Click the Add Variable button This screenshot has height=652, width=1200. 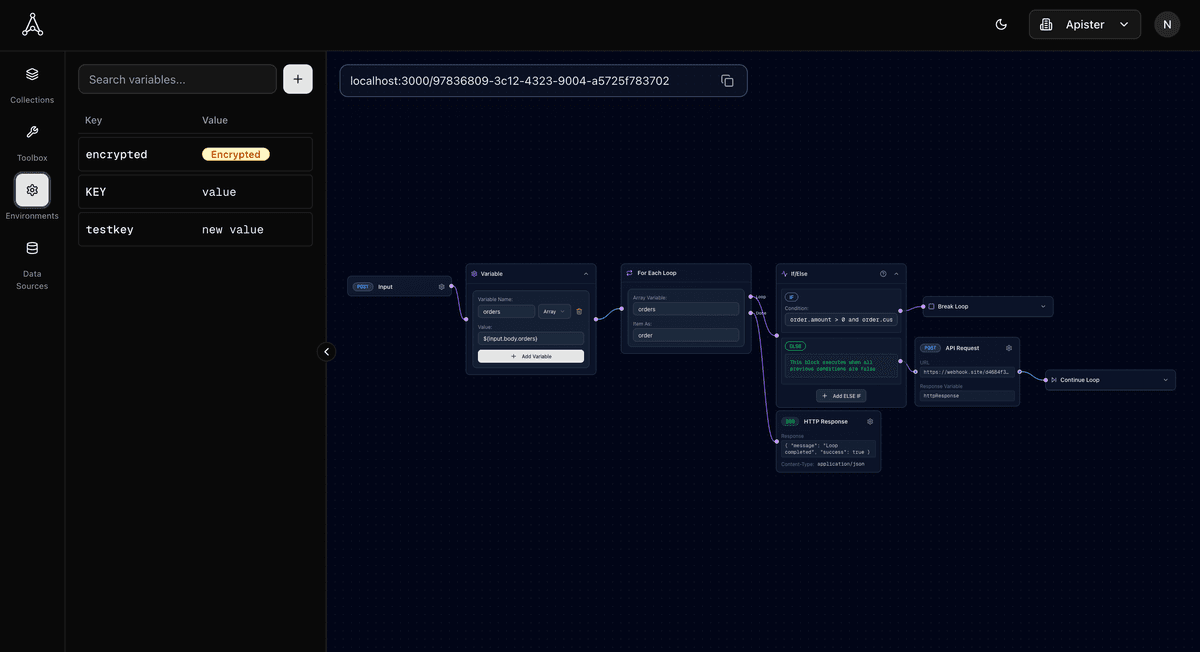pos(531,356)
